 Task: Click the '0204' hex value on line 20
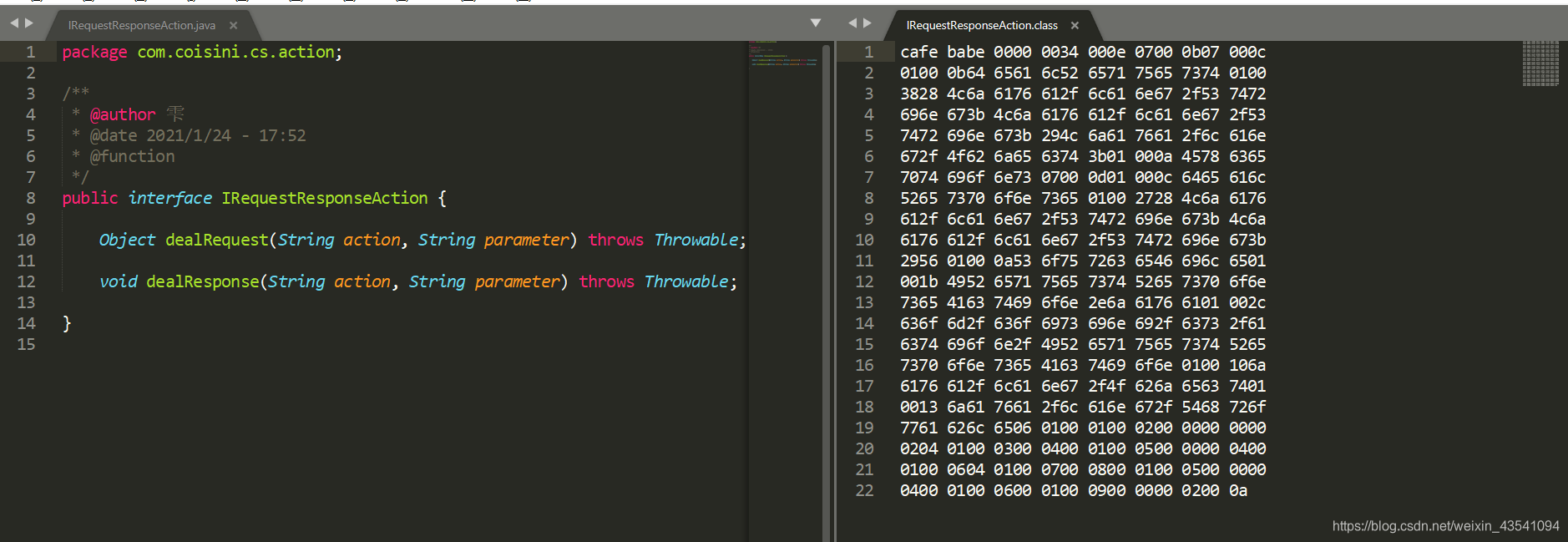pyautogui.click(x=918, y=448)
